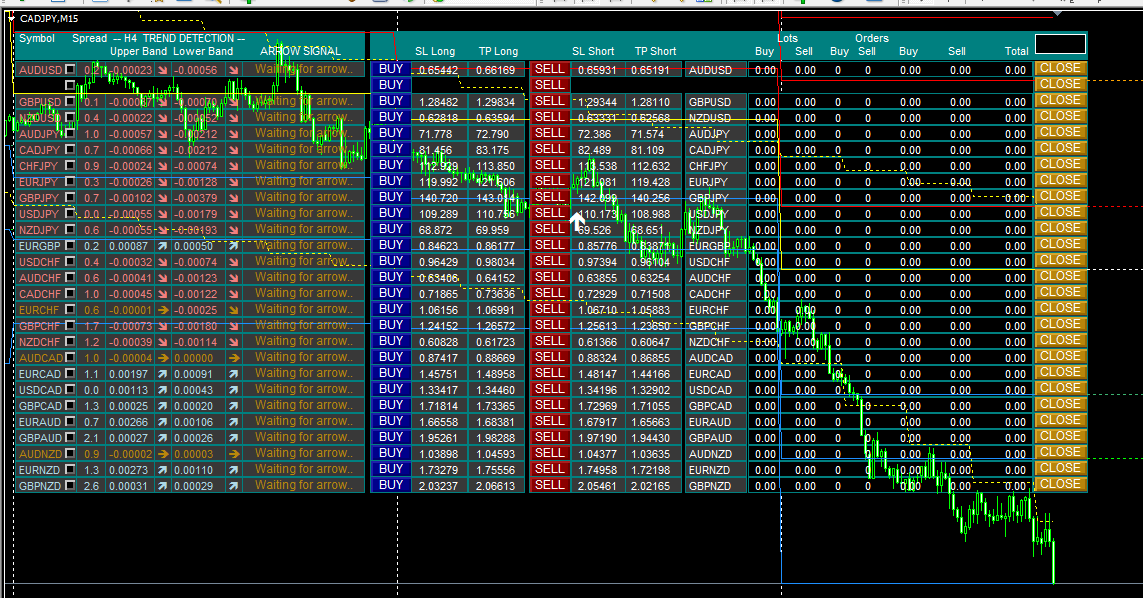Image resolution: width=1143 pixels, height=598 pixels.
Task: Tick the GBPAUD symbol checkbox
Action: click(70, 438)
